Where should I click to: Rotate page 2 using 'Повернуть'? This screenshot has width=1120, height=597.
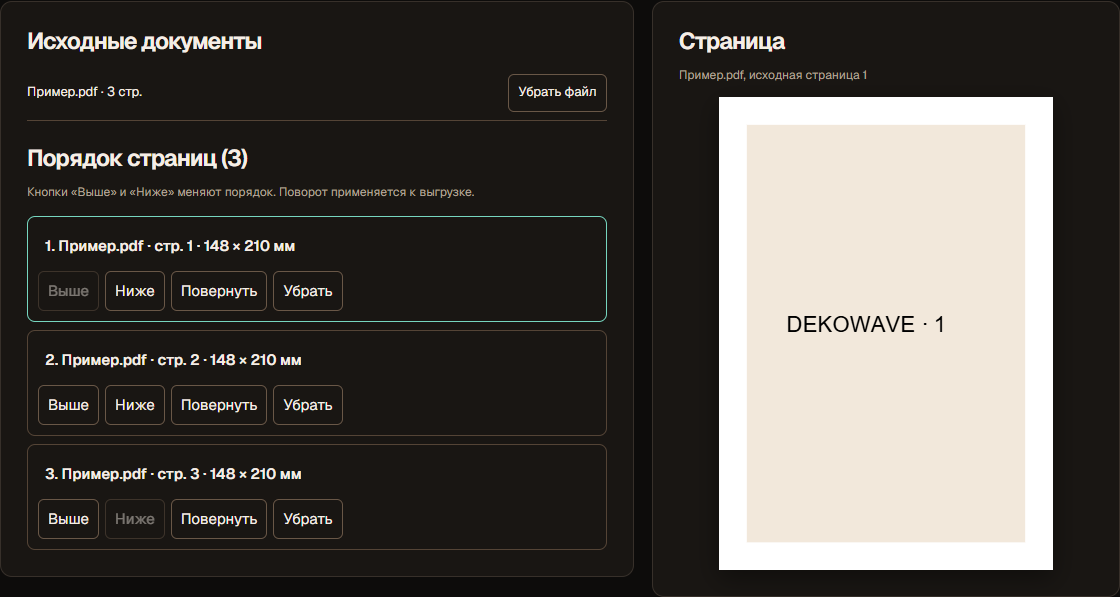[219, 405]
